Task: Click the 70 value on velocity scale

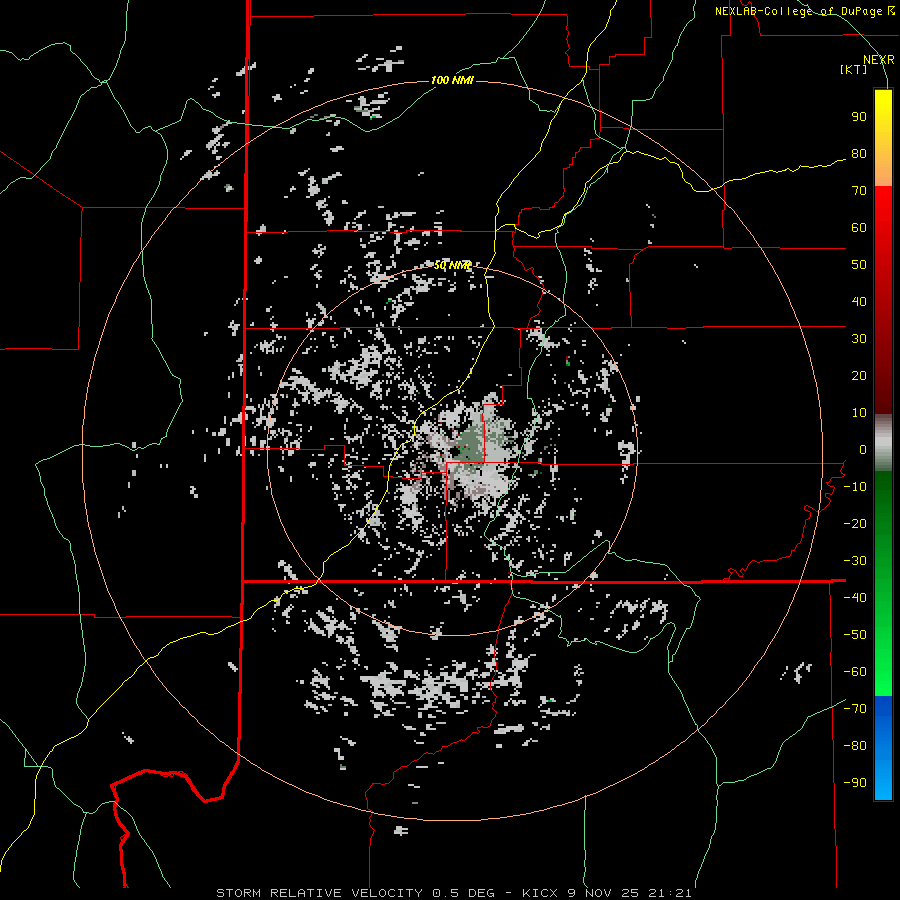Action: click(859, 191)
